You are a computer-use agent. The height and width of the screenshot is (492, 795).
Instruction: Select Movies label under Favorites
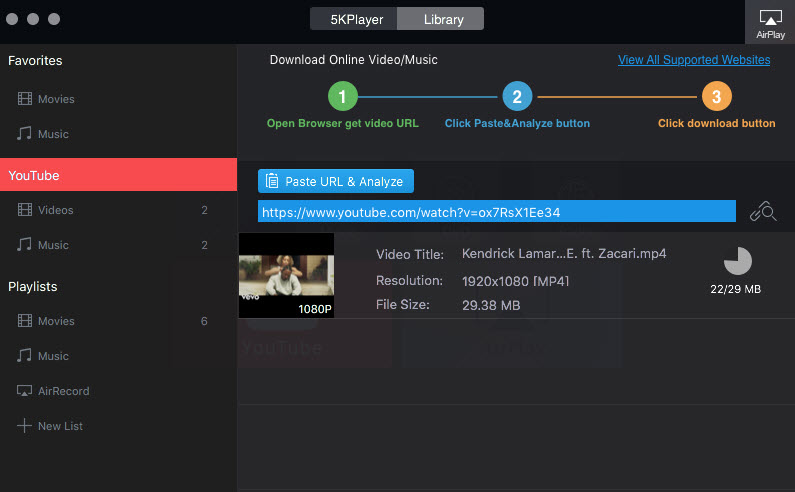pos(56,99)
